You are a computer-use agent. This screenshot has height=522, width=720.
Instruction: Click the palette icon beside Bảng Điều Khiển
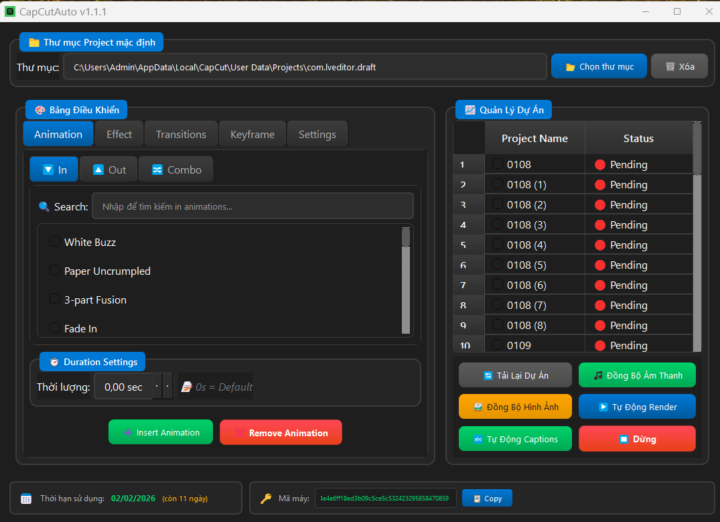click(x=40, y=110)
